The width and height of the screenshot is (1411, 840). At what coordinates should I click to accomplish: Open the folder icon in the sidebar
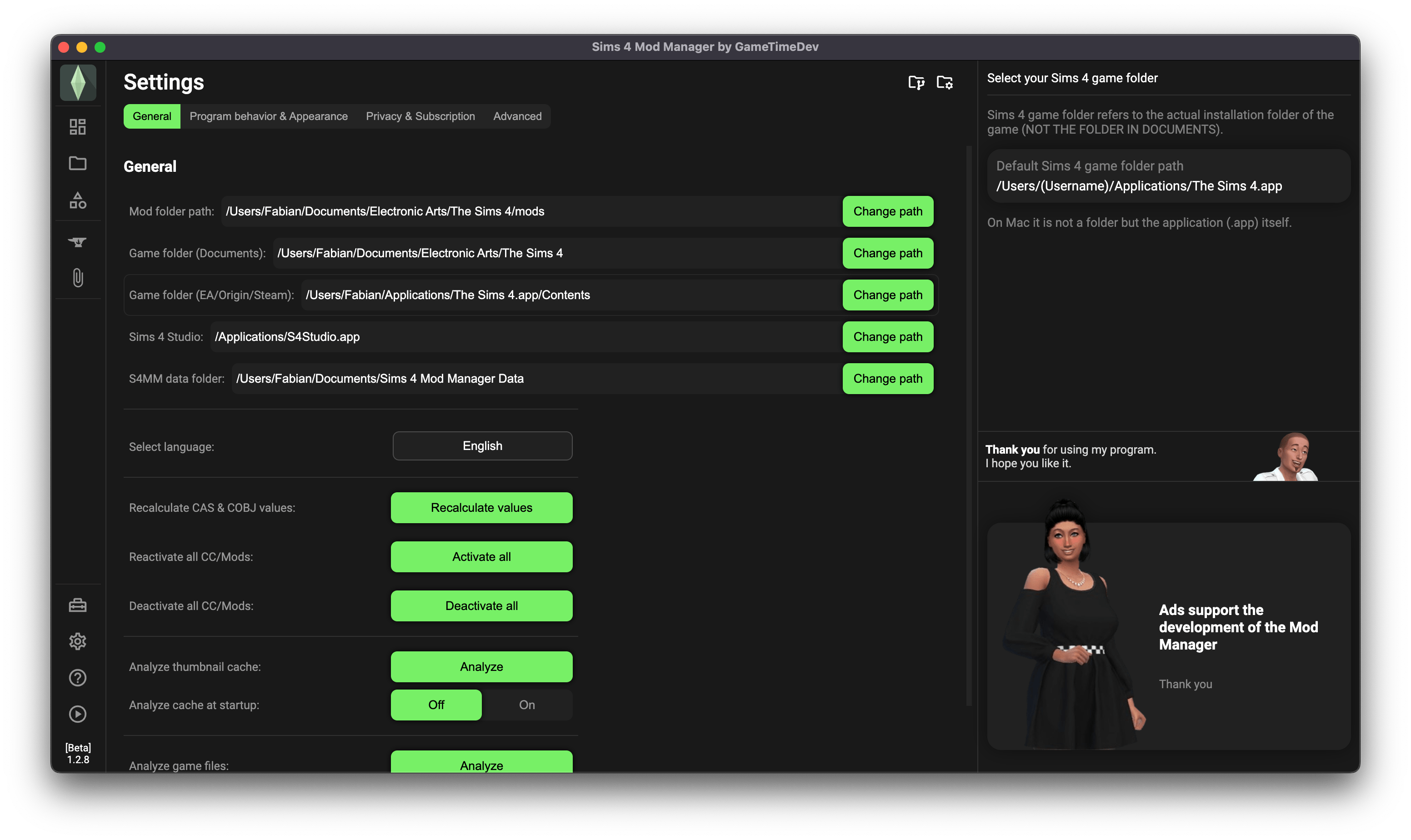pyautogui.click(x=78, y=164)
